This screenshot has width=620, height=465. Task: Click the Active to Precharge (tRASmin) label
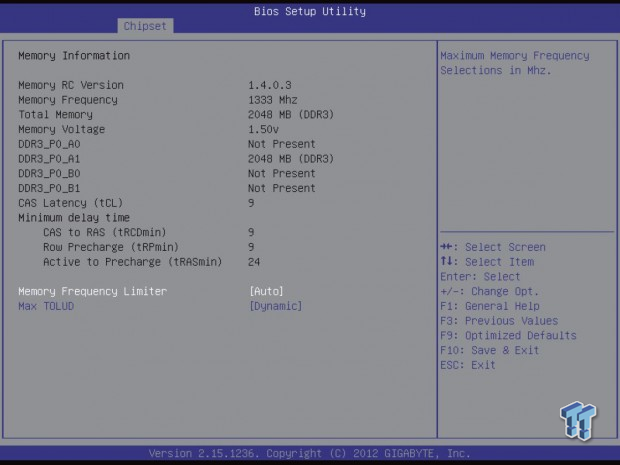pyautogui.click(x=133, y=262)
